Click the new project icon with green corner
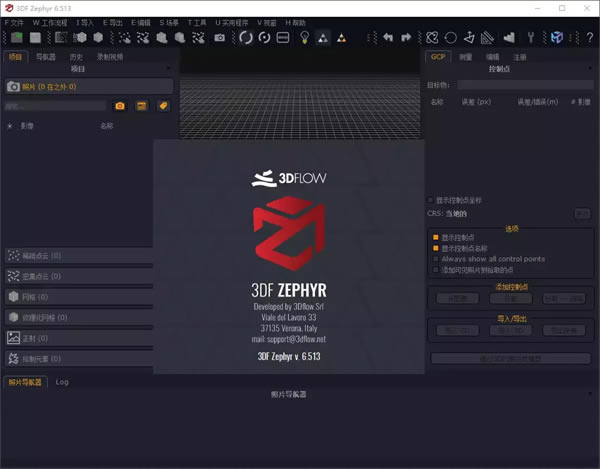 click(x=16, y=37)
